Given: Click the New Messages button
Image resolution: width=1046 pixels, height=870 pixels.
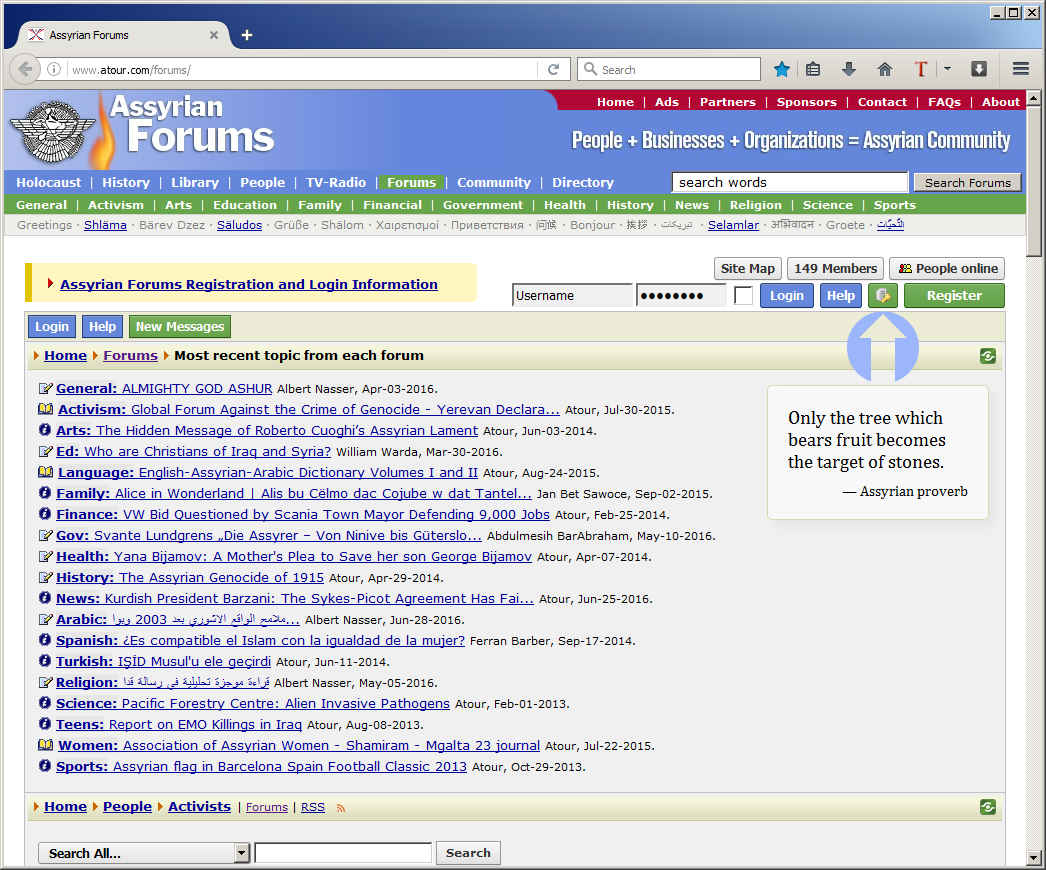Looking at the screenshot, I should point(179,326).
